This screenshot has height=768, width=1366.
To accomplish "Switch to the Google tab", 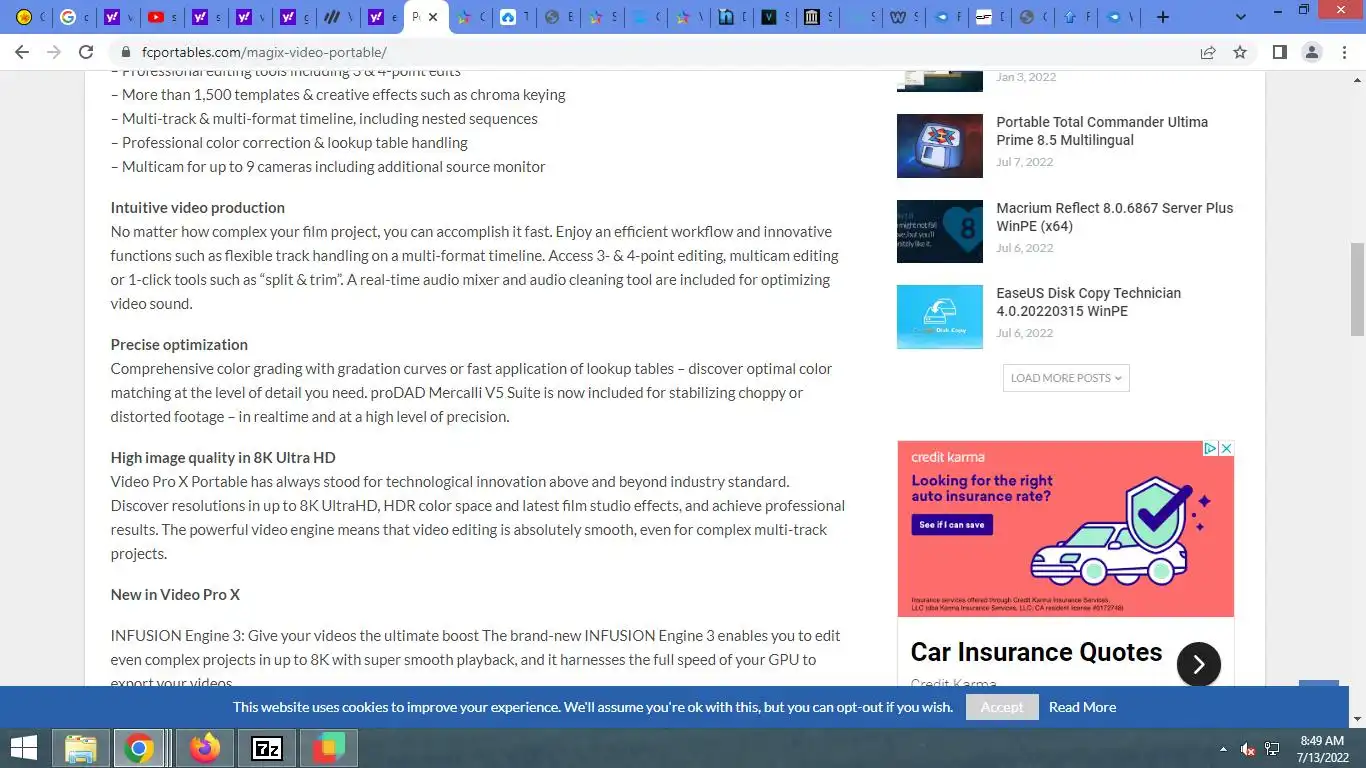I will pyautogui.click(x=74, y=17).
